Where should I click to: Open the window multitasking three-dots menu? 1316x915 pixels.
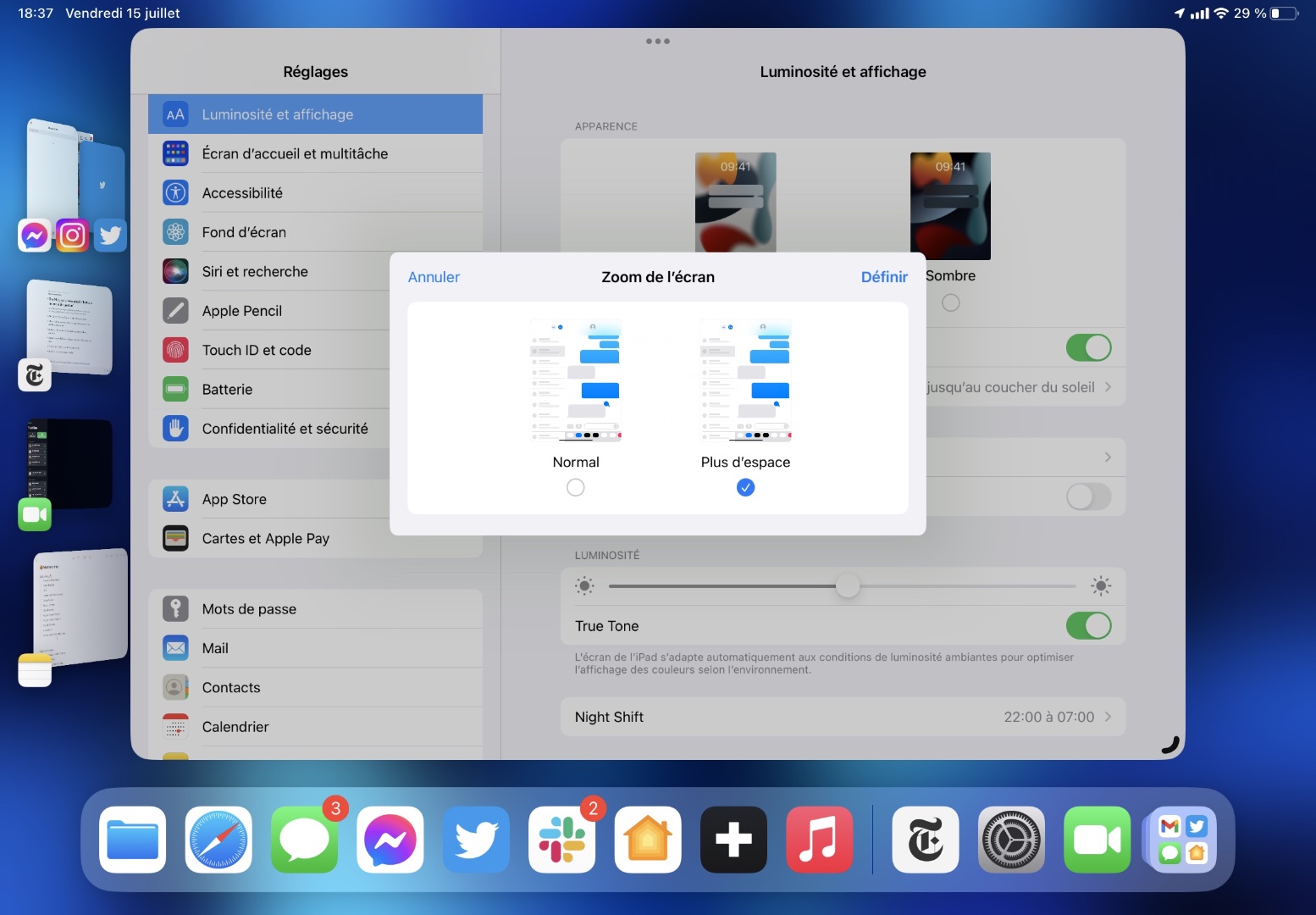(x=657, y=41)
